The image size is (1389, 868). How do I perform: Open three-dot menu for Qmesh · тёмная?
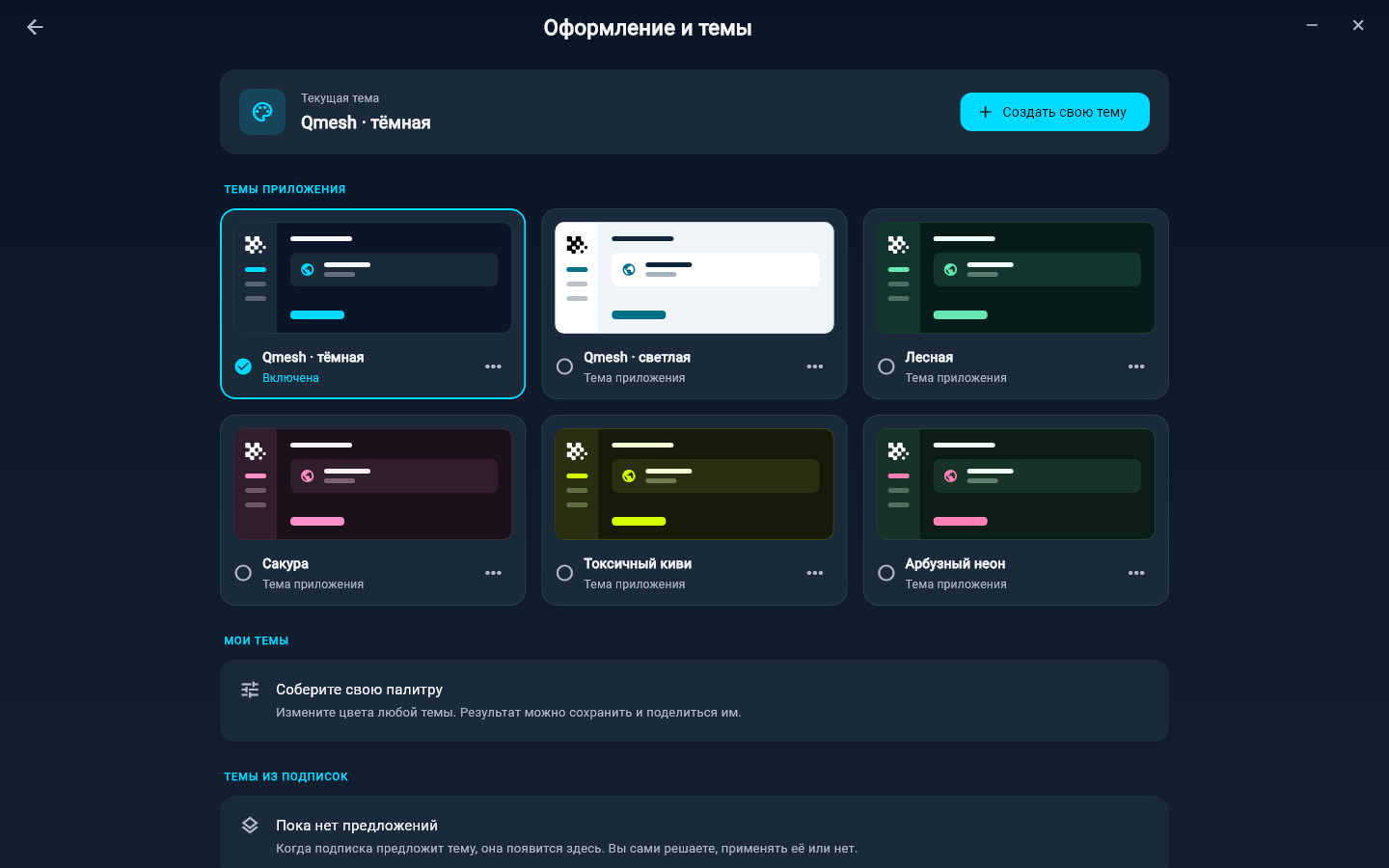493,366
